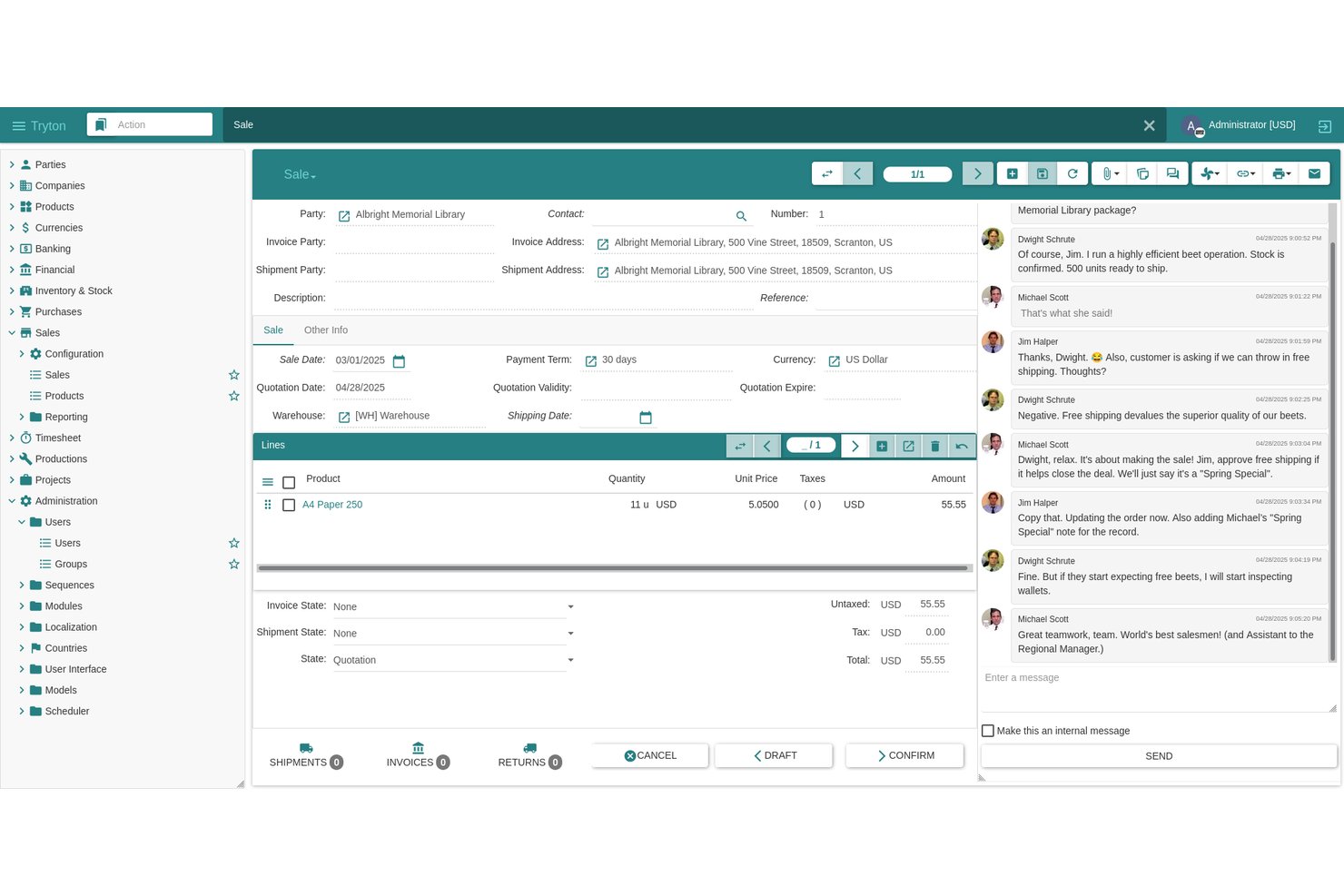Viewport: 1344px width, 896px height.
Task: Click the Notes icon in Sale toolbar
Action: pos(1142,173)
